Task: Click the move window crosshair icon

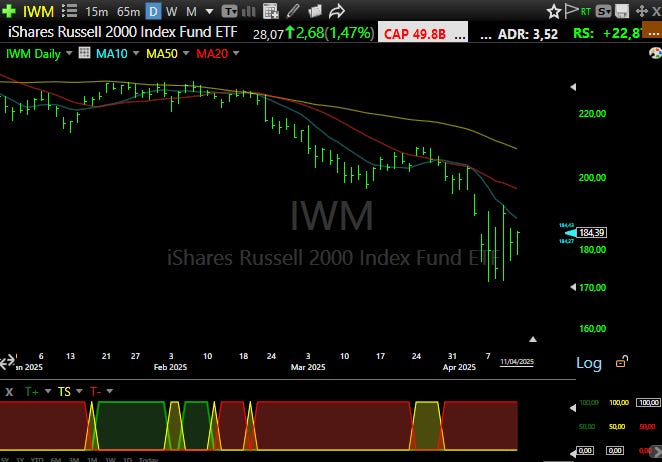Action: click(x=642, y=11)
